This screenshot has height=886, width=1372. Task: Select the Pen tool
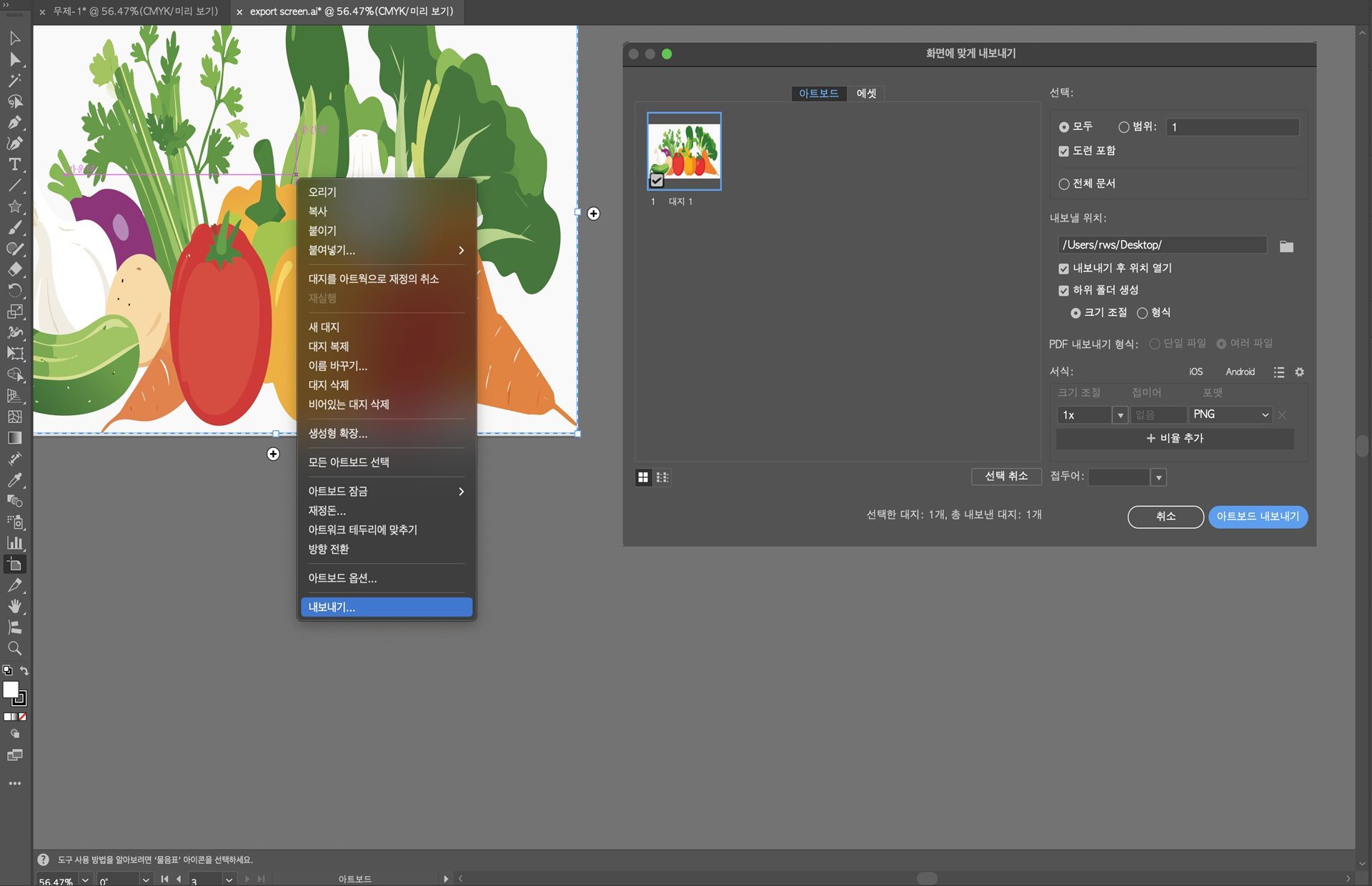14,122
